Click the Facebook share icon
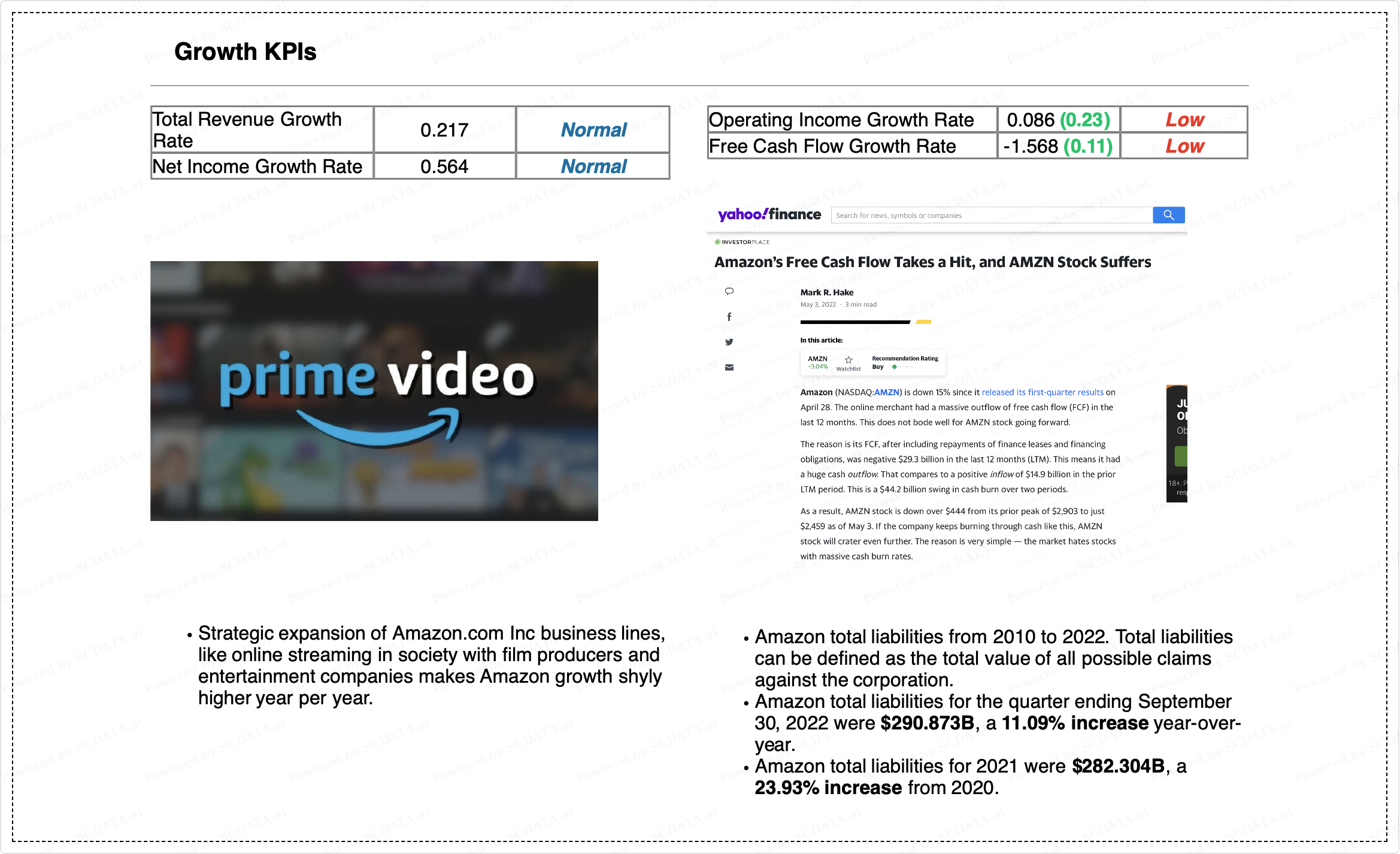Image resolution: width=1400 pixels, height=854 pixels. tap(729, 317)
